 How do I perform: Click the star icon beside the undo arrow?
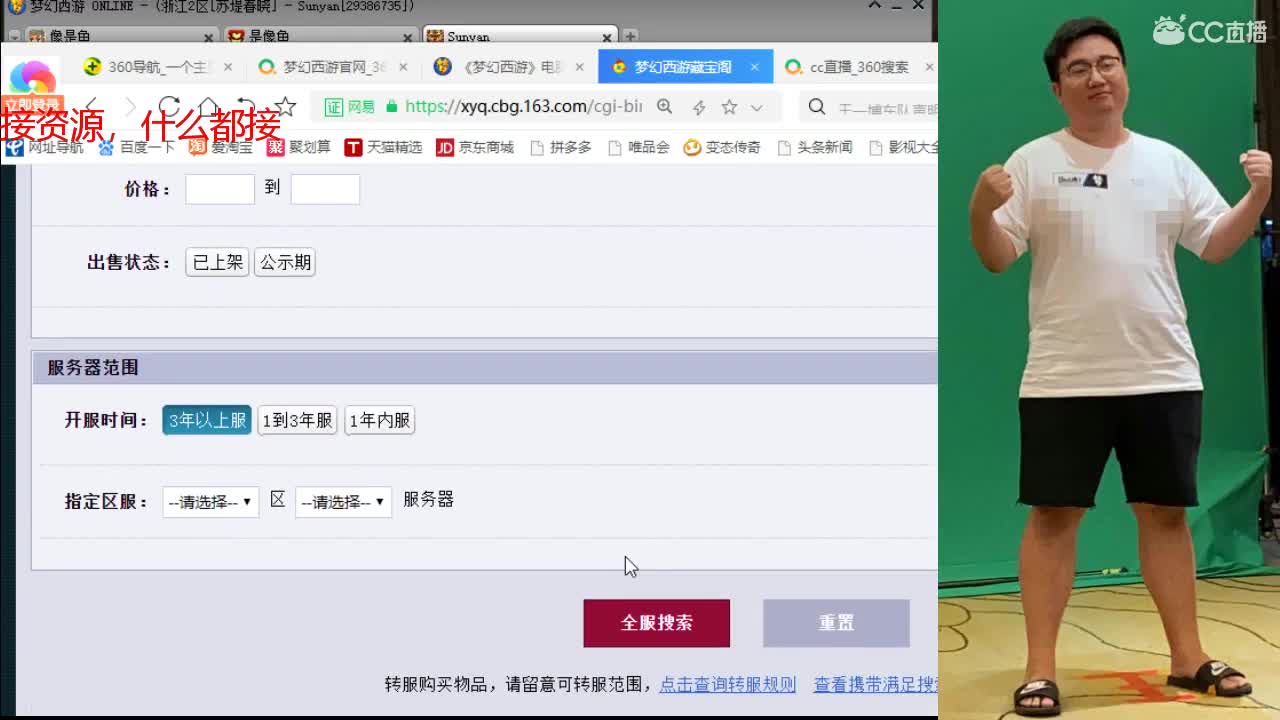coord(285,106)
